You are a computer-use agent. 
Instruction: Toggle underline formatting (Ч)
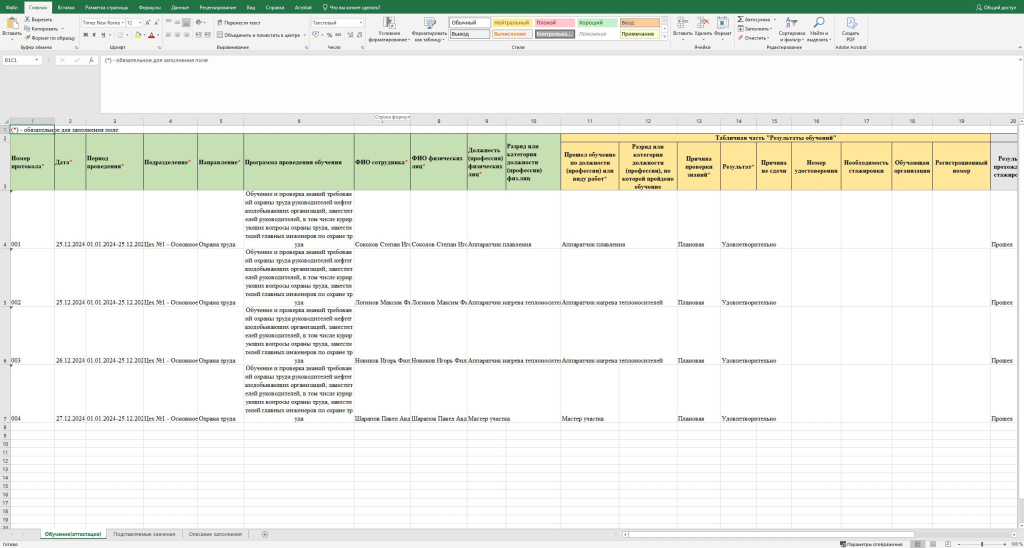[x=103, y=35]
